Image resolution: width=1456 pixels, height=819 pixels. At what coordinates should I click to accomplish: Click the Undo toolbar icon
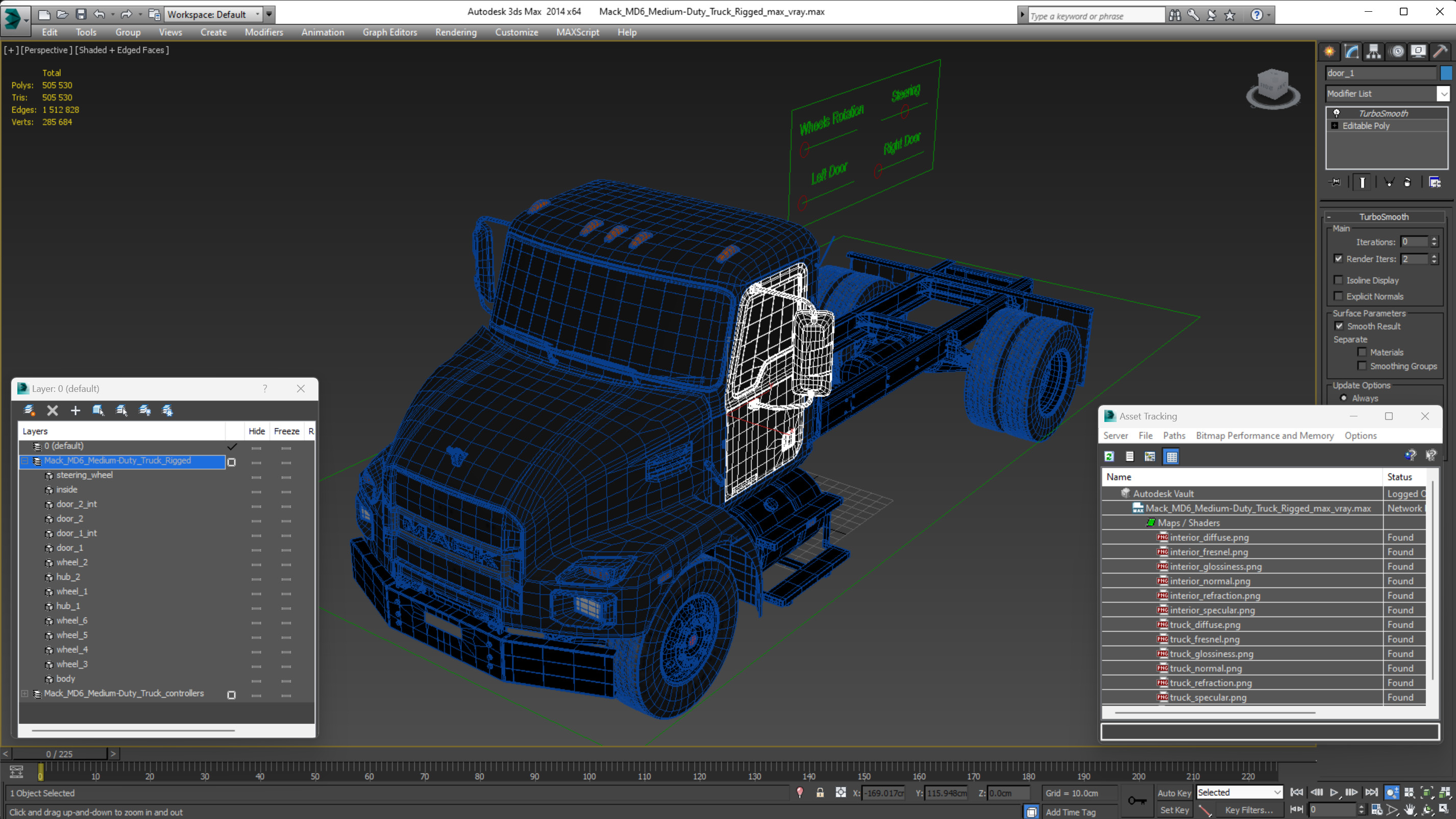100,14
